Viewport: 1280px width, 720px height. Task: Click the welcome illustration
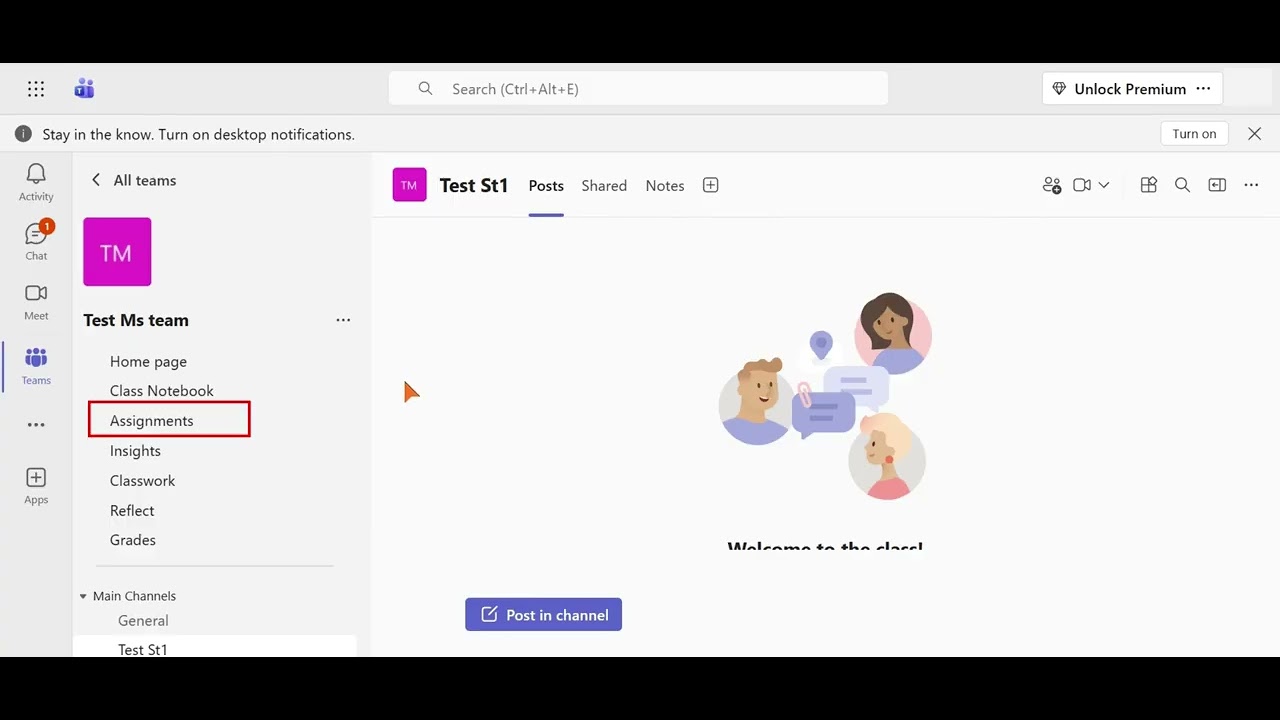click(x=825, y=396)
